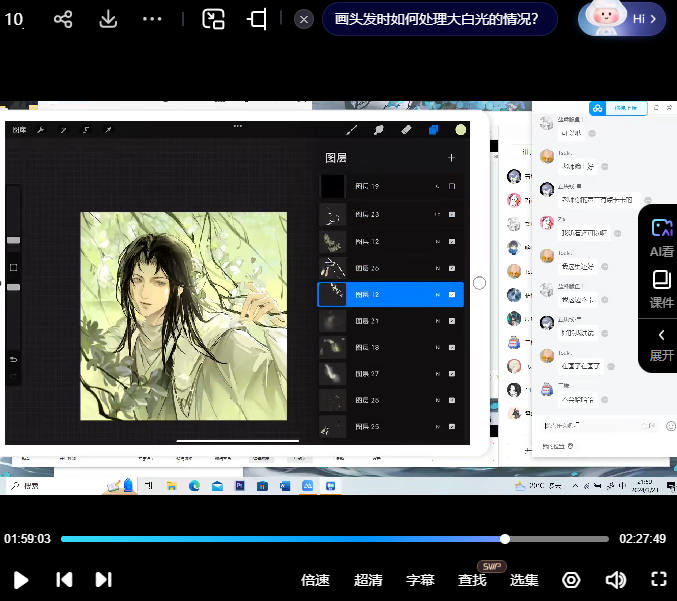Open the 倍速 playback speed menu
Viewport: 677px width, 601px height.
tap(315, 580)
